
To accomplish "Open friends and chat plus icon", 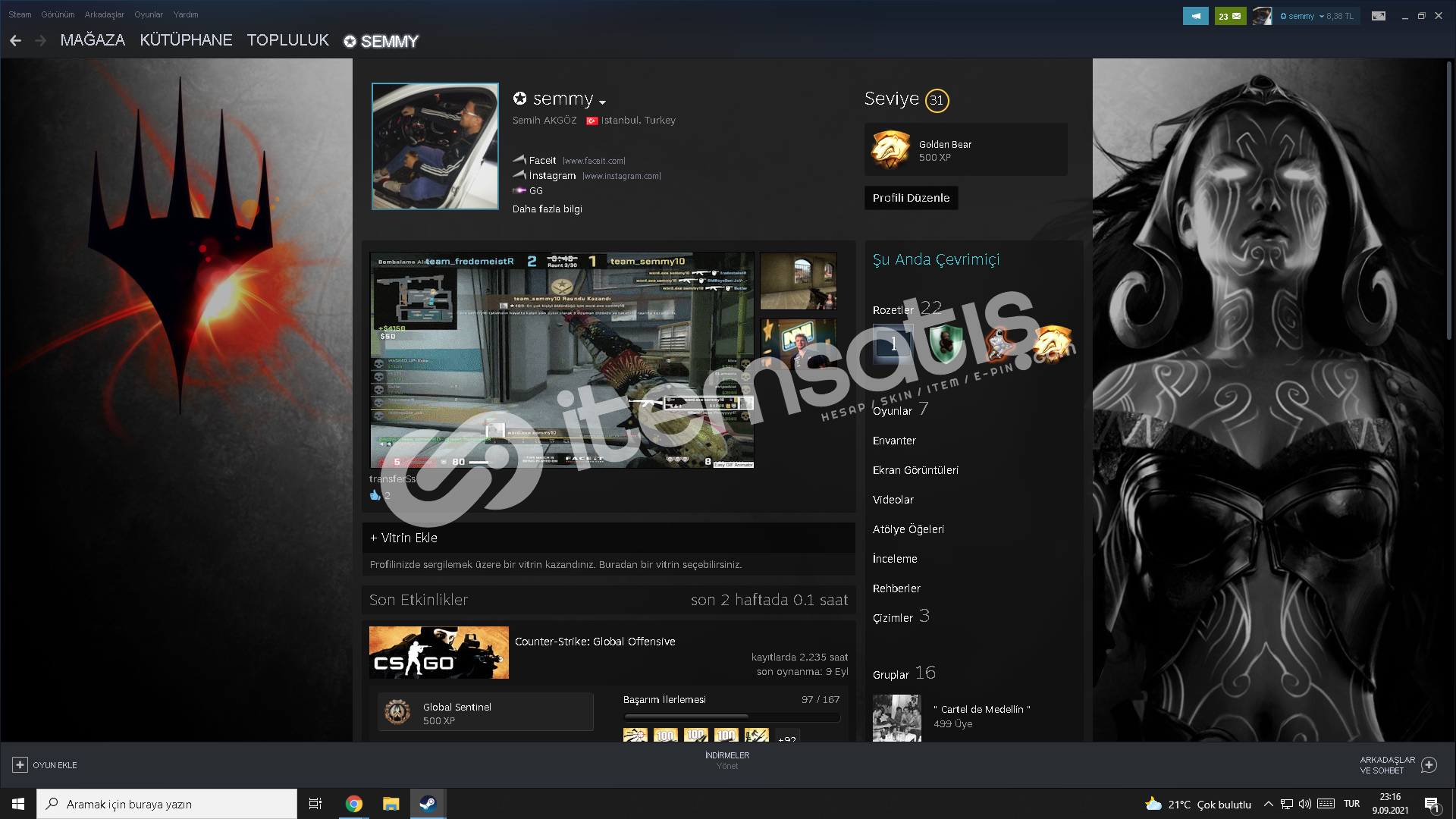I will click(1429, 765).
